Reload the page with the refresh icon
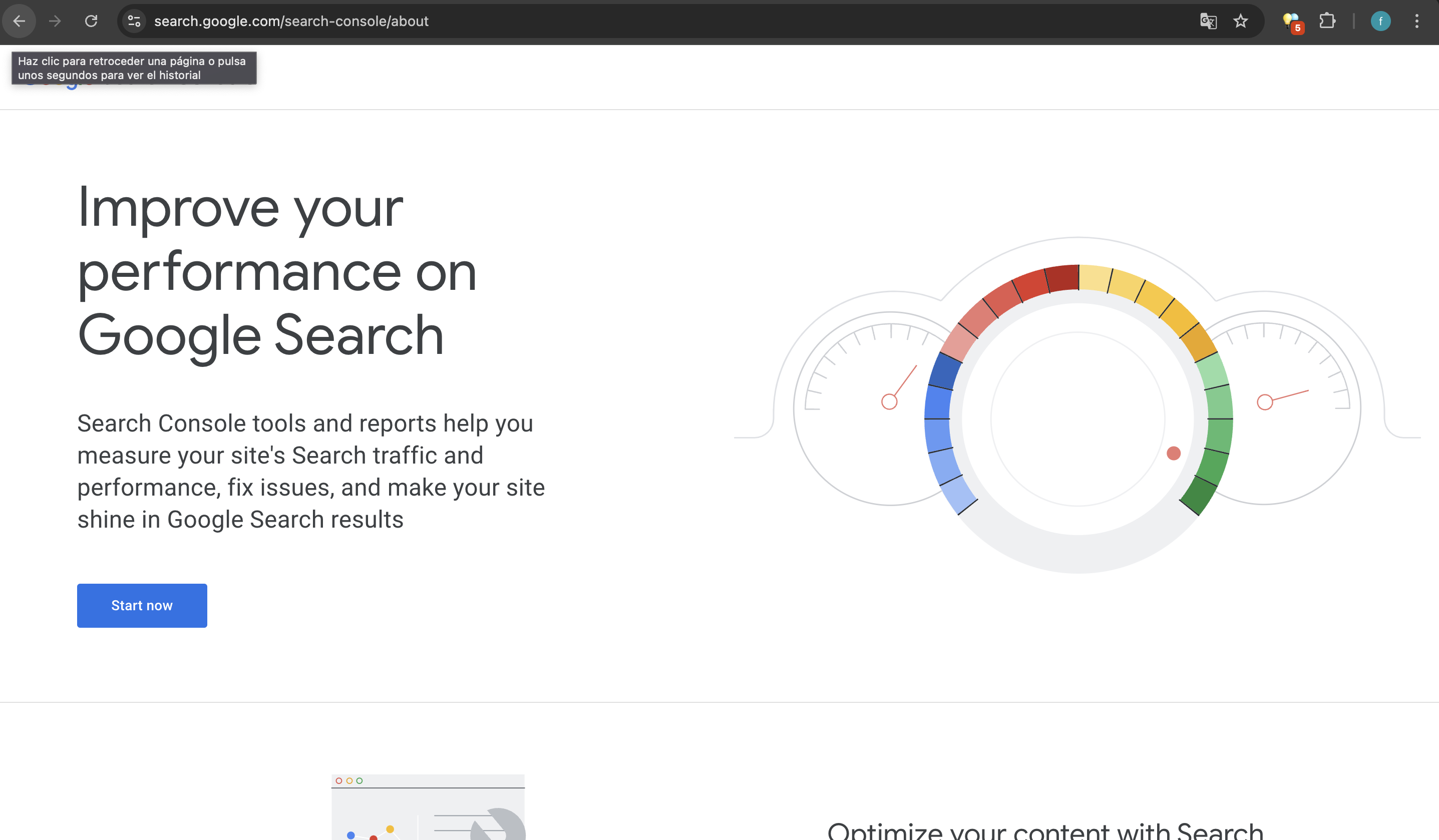Screen dimensions: 1439x840 (91, 21)
